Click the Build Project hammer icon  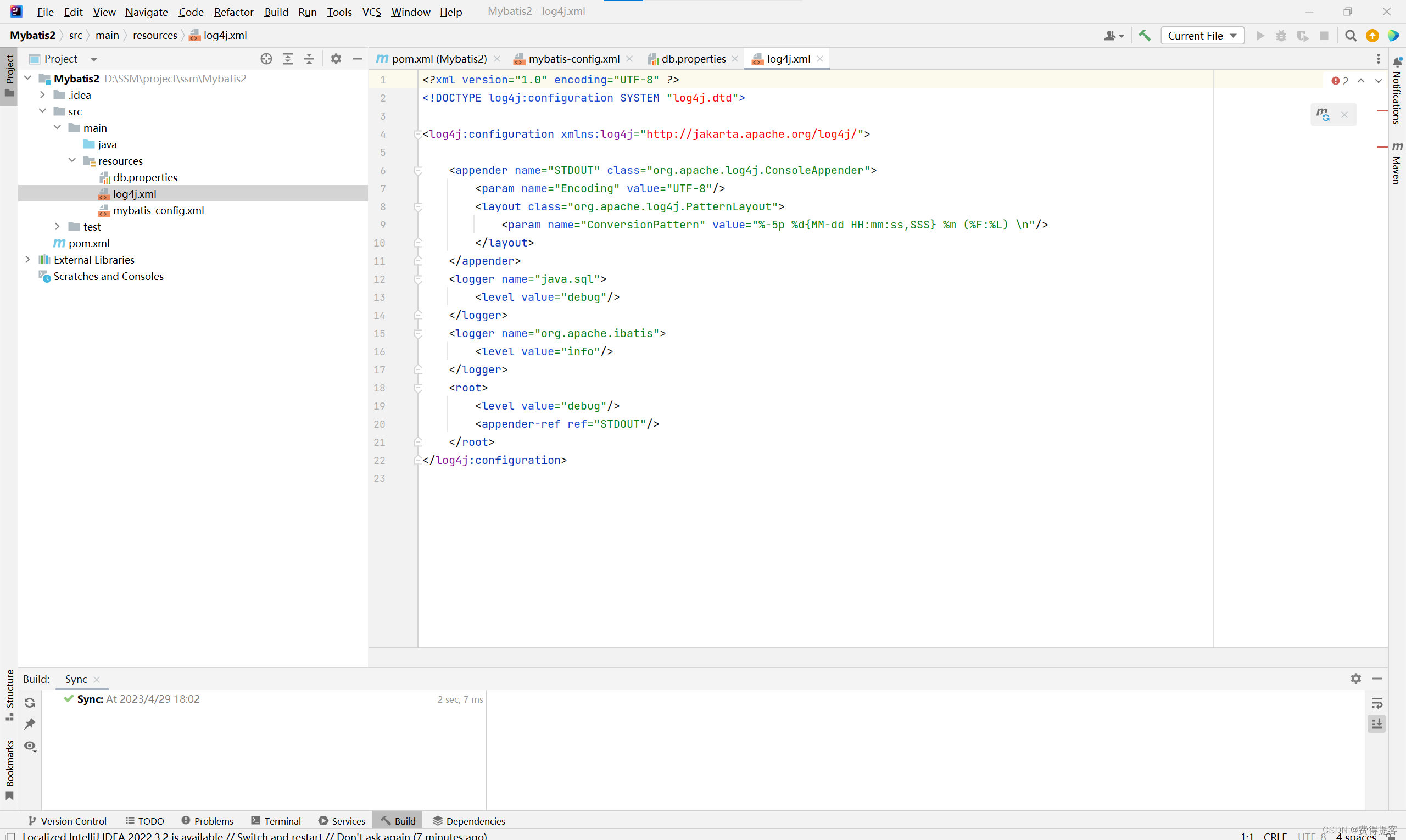coord(1145,36)
